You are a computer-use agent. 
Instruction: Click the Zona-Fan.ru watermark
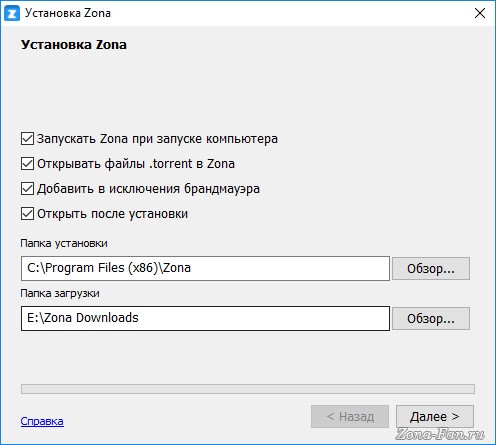[x=440, y=434]
